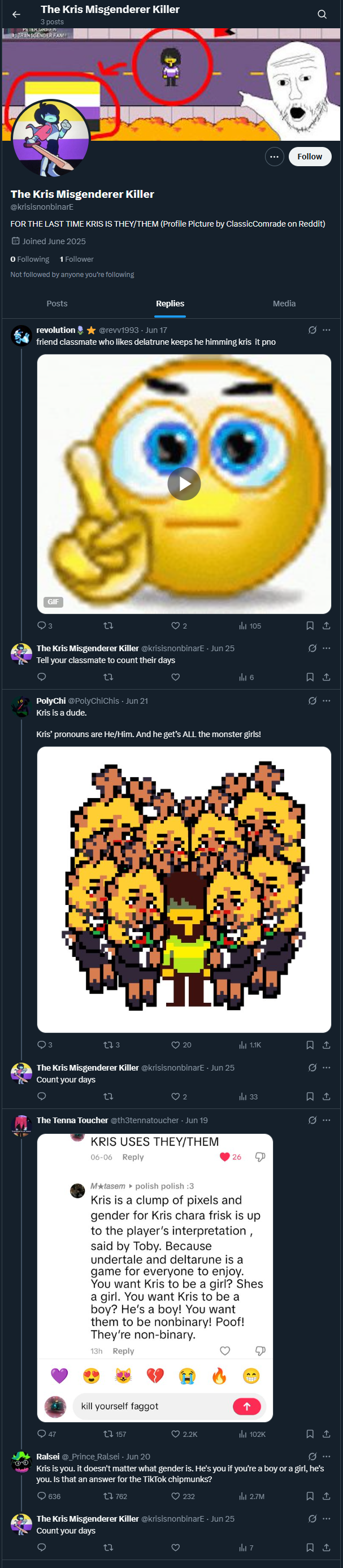Open more menu on Ralsei's post

[x=327, y=1457]
